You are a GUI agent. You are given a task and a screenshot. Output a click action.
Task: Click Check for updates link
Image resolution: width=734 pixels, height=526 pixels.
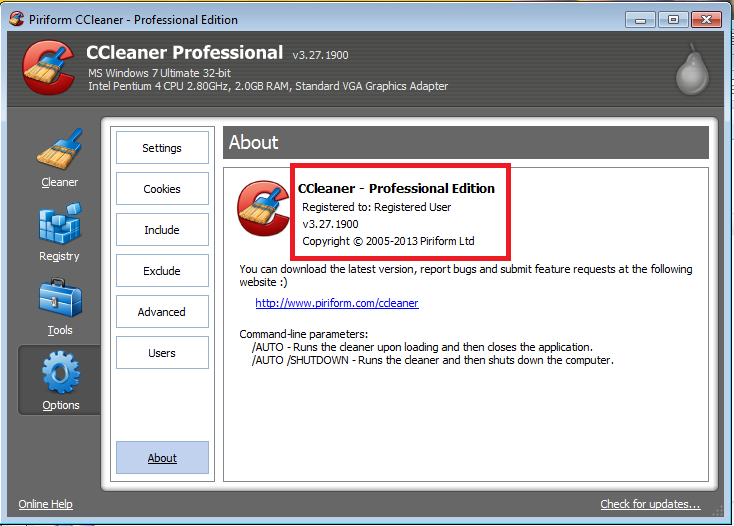coord(650,504)
